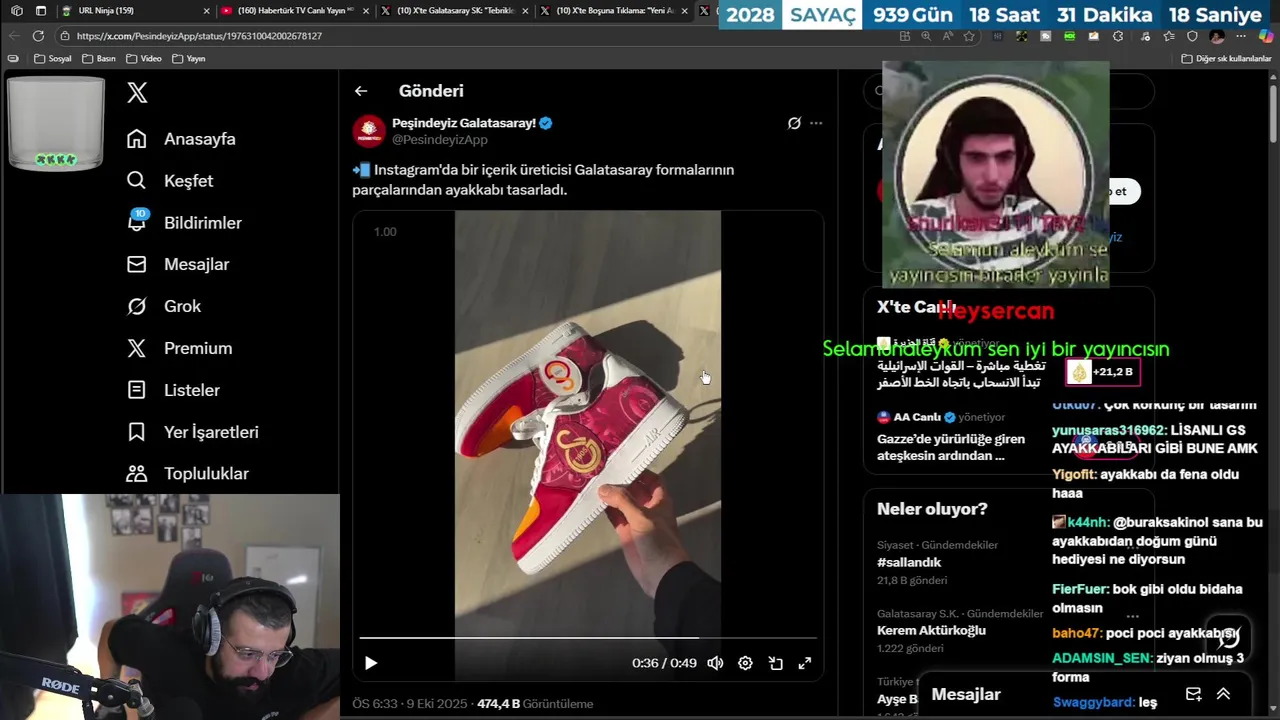Image resolution: width=1280 pixels, height=720 pixels.
Task: Compose new message in Mesajlar drawer
Action: 1193,694
